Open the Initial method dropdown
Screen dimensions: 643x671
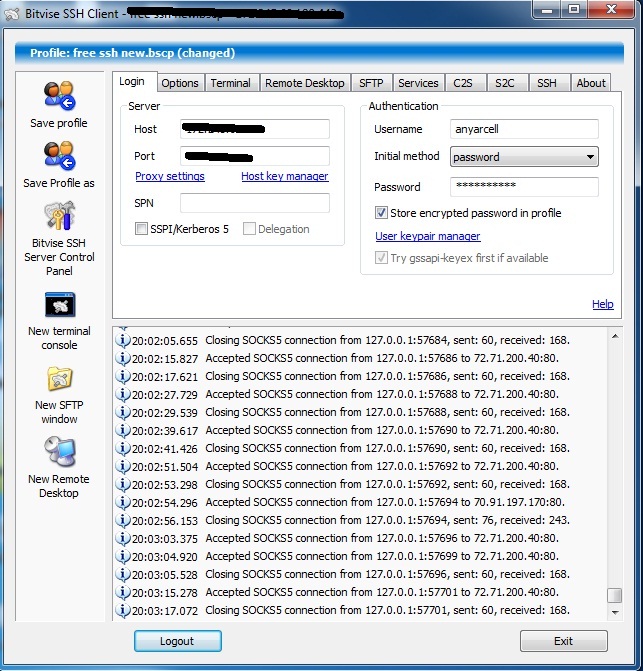pyautogui.click(x=524, y=157)
